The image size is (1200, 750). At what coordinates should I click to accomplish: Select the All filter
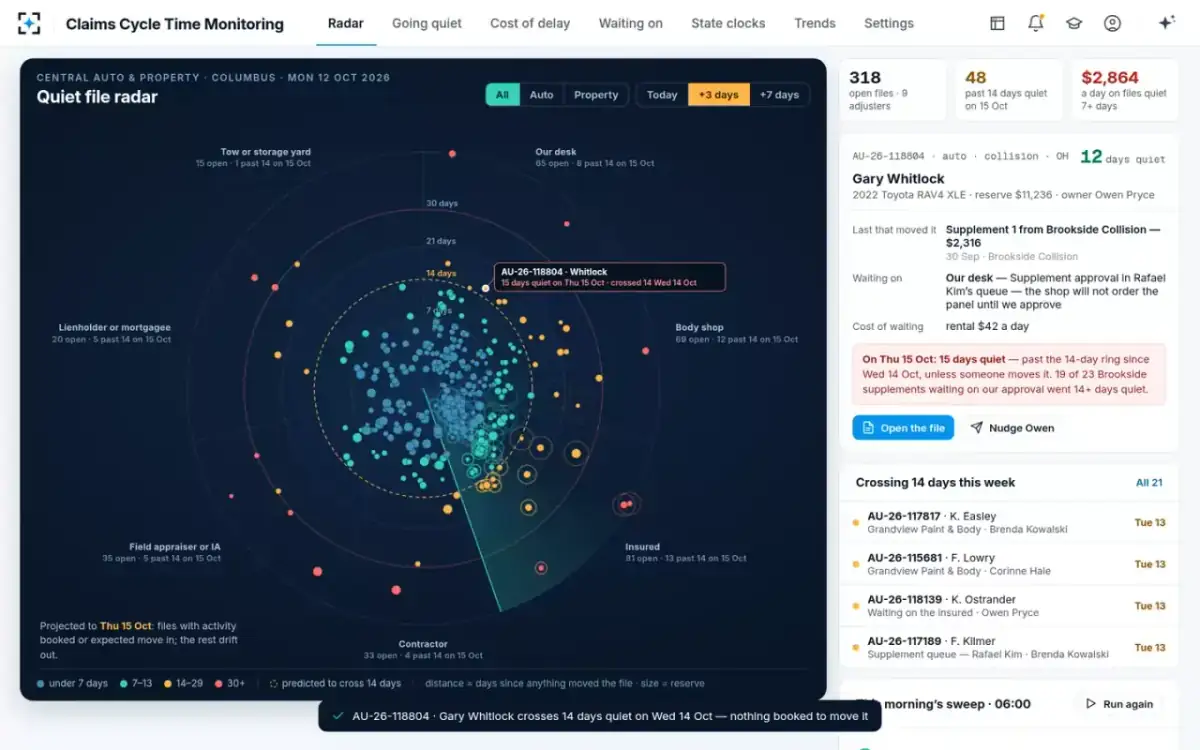click(502, 95)
